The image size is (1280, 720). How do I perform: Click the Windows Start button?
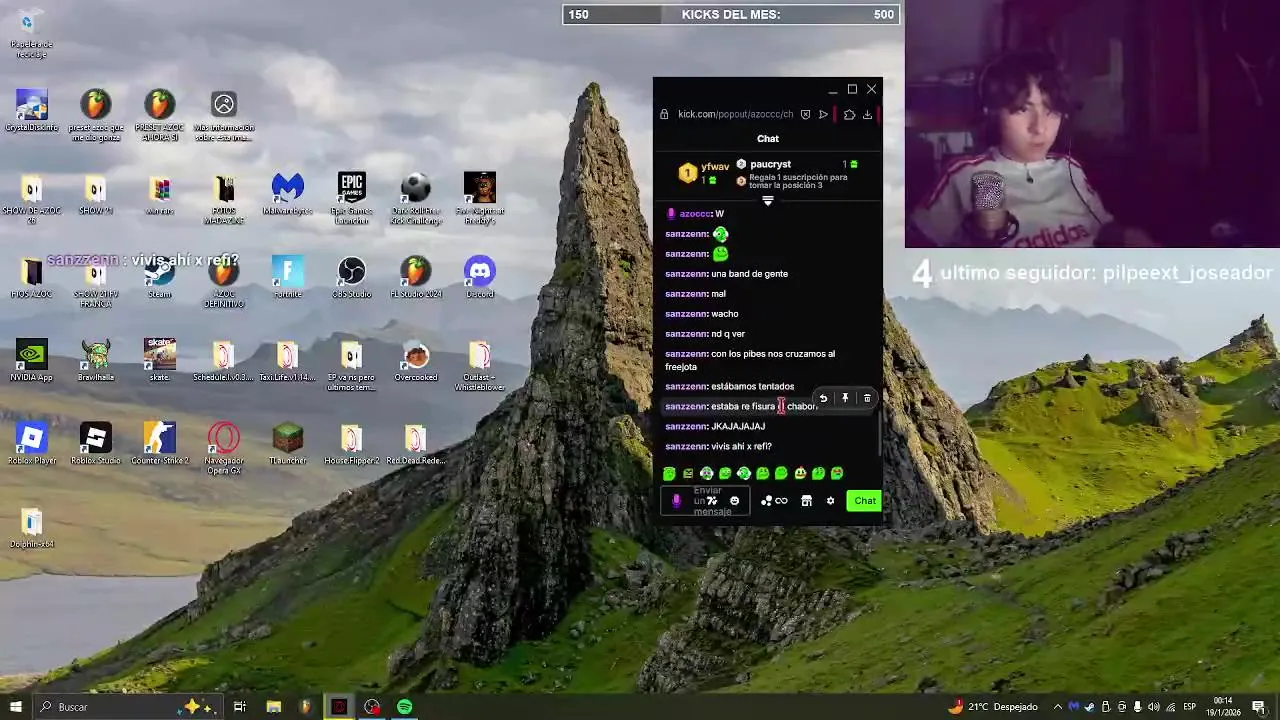(x=16, y=707)
